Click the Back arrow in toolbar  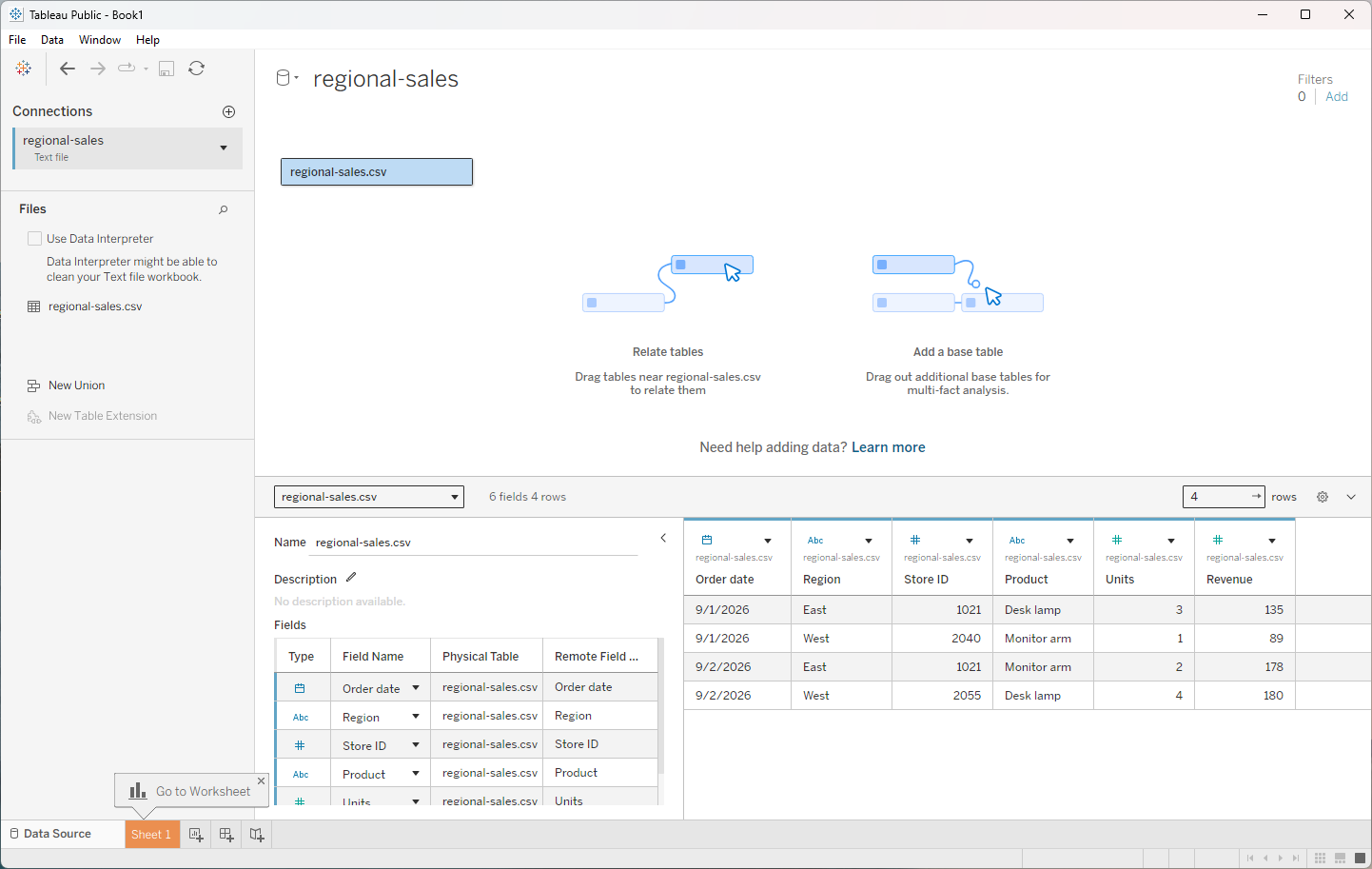tap(67, 69)
